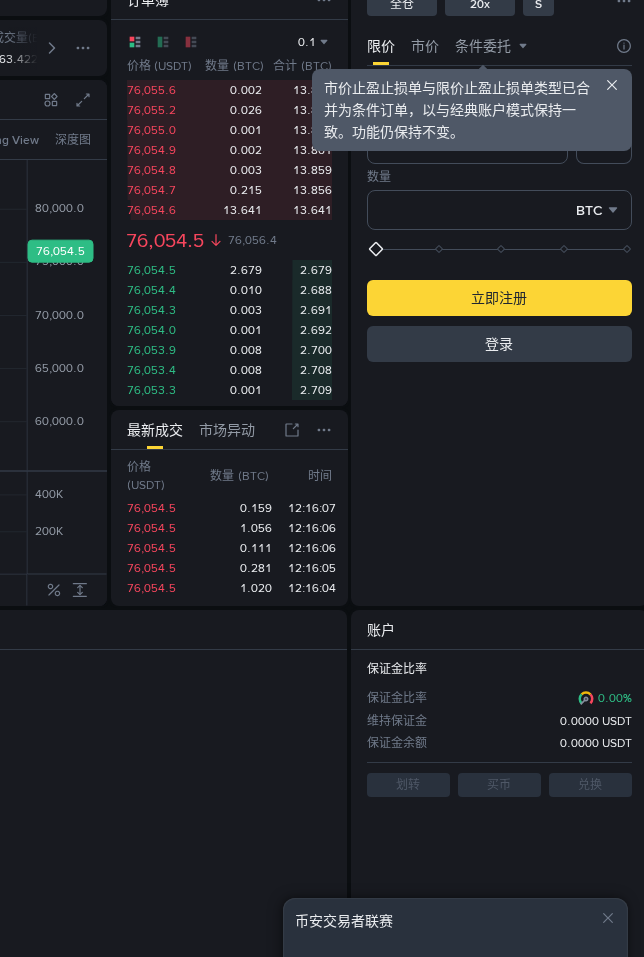Open the BTC unit dropdown
644x957 pixels.
(x=596, y=211)
